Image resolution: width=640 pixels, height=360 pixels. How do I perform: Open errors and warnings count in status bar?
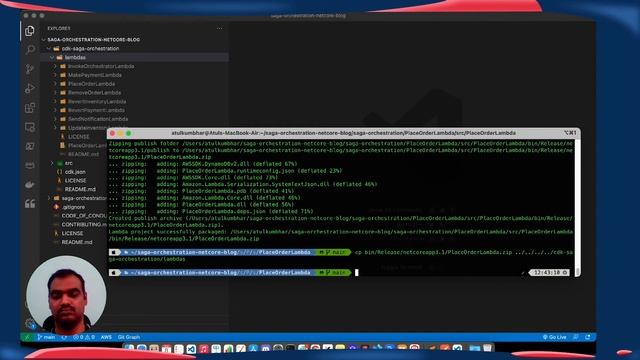pyautogui.click(x=83, y=337)
